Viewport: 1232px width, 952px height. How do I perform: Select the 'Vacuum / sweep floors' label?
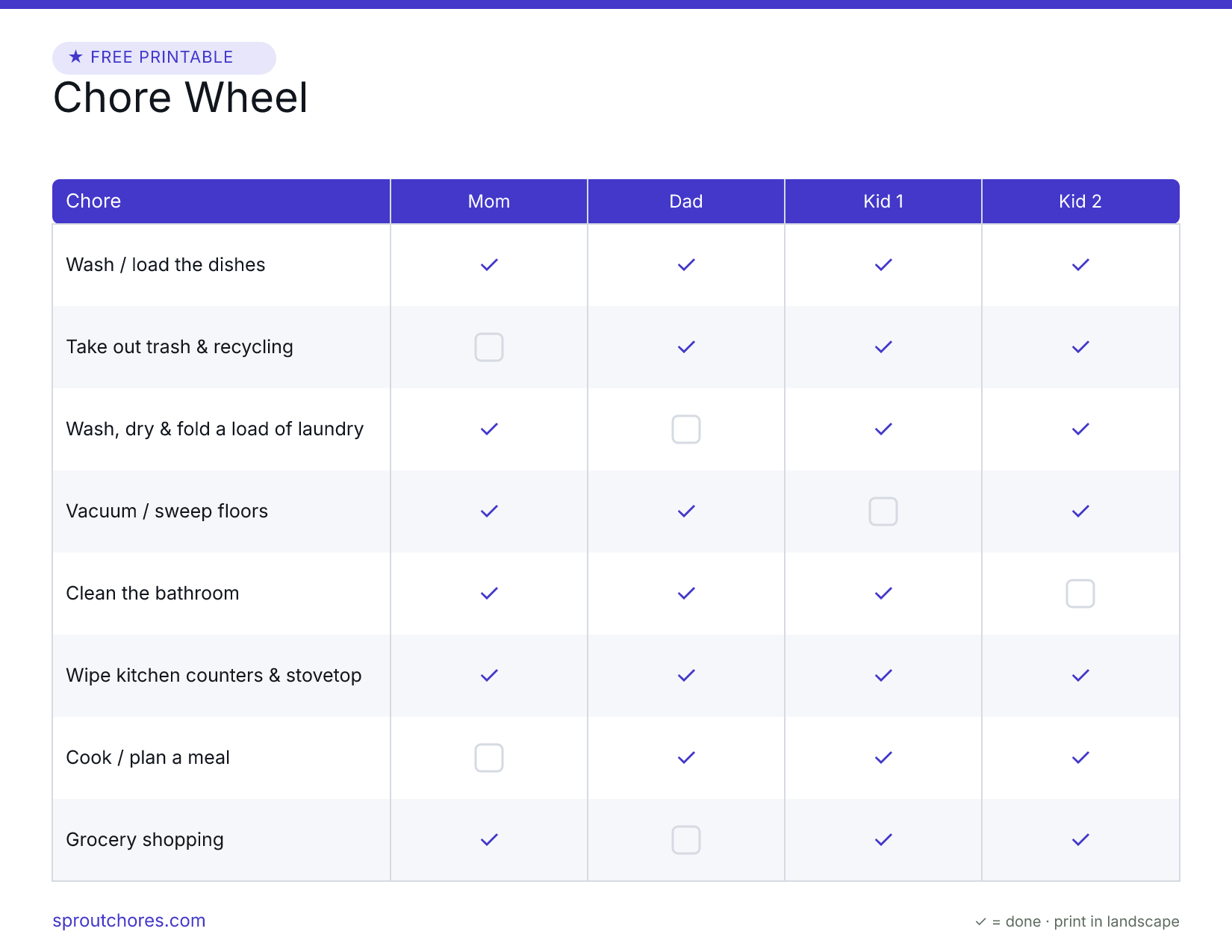tap(167, 511)
